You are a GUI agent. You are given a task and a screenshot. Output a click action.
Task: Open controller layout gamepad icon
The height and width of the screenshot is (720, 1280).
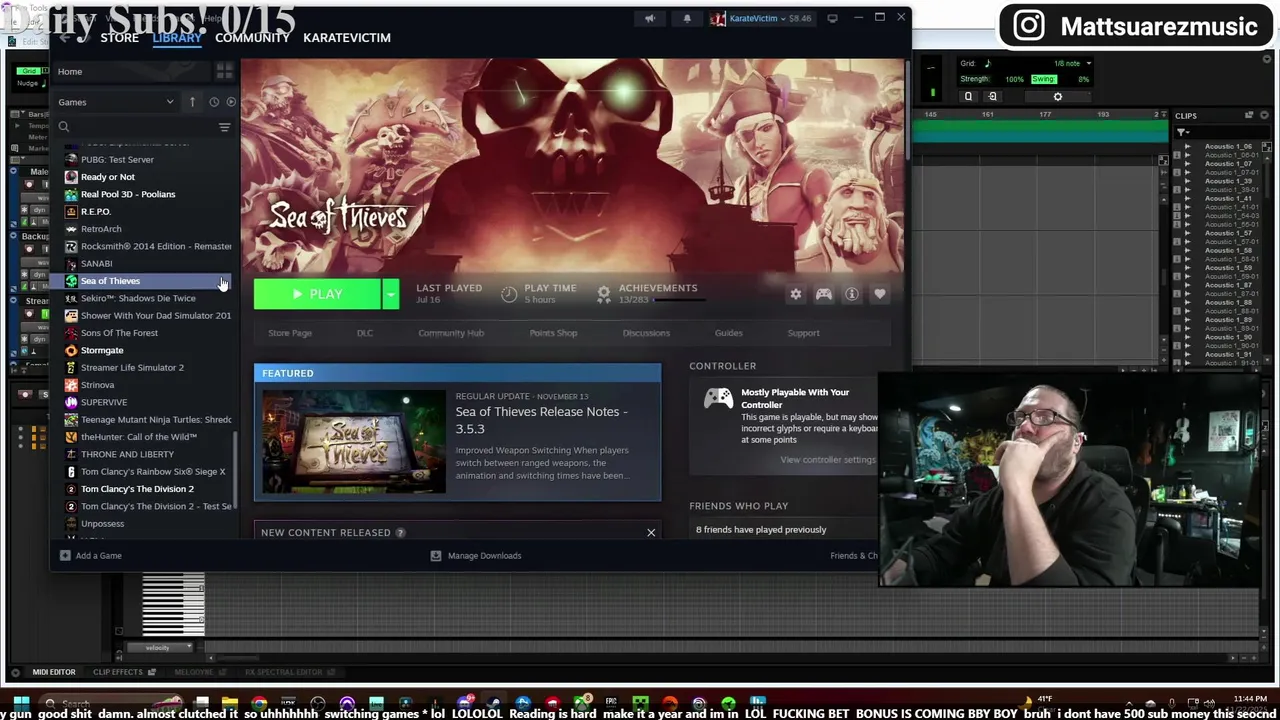coord(824,294)
